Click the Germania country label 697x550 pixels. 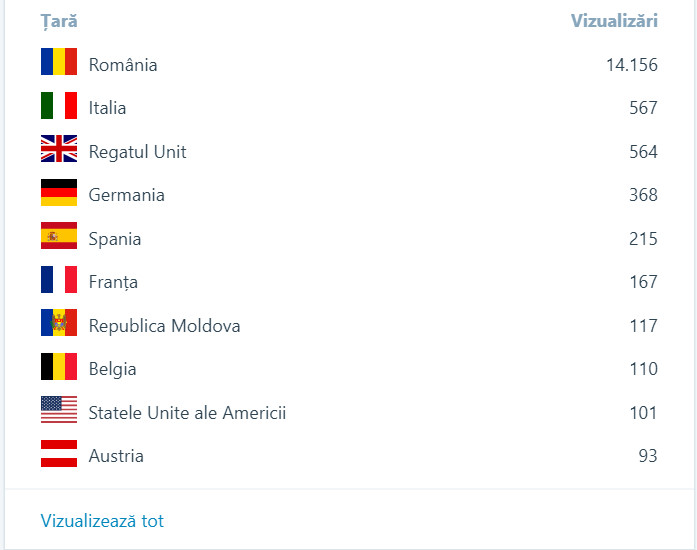(126, 195)
